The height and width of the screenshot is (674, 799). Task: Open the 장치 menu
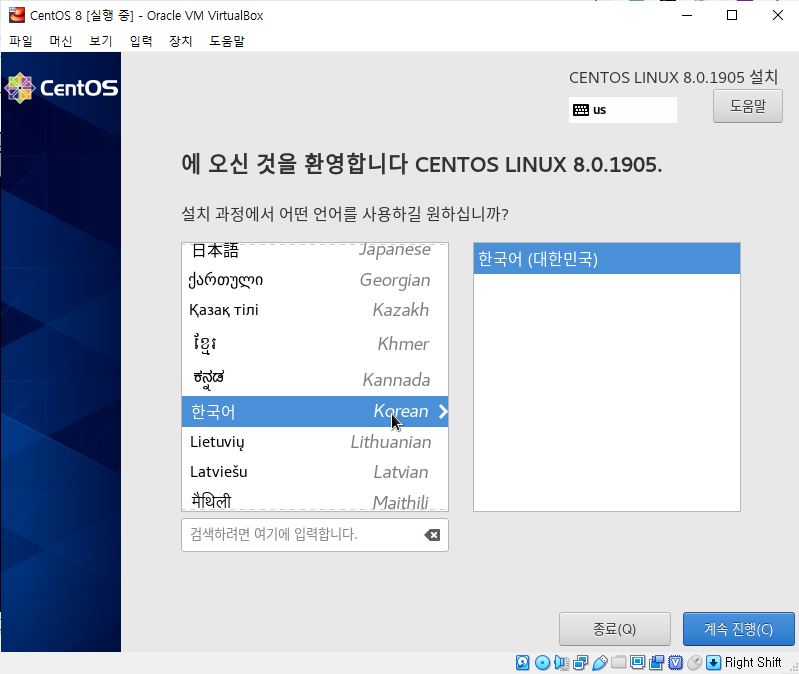(x=180, y=41)
